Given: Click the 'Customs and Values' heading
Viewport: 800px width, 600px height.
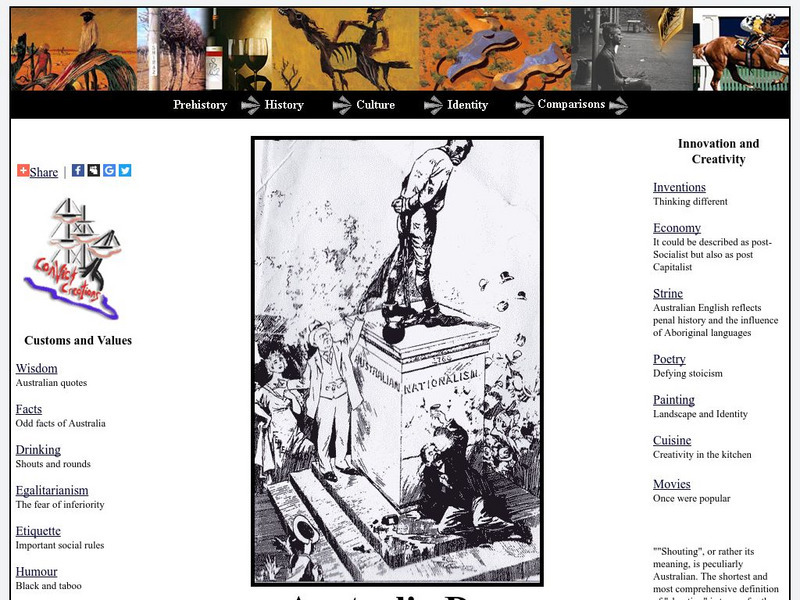Looking at the screenshot, I should click(x=78, y=340).
